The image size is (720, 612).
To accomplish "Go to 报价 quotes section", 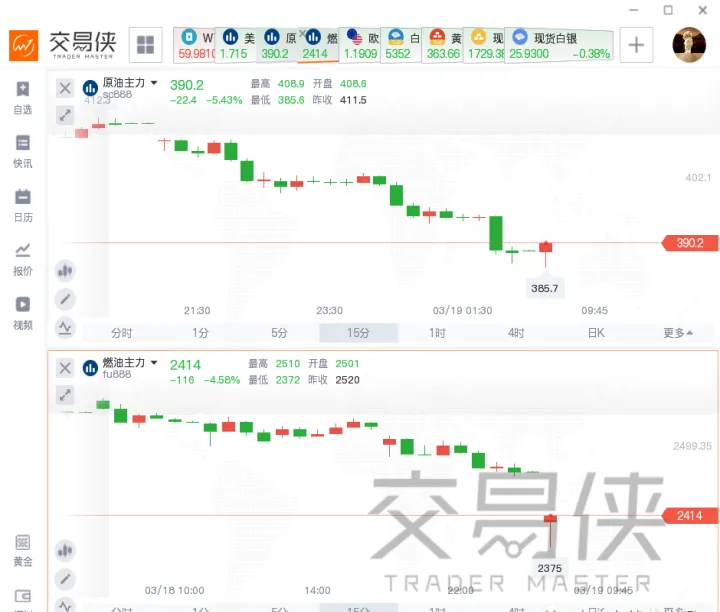I will (22, 259).
